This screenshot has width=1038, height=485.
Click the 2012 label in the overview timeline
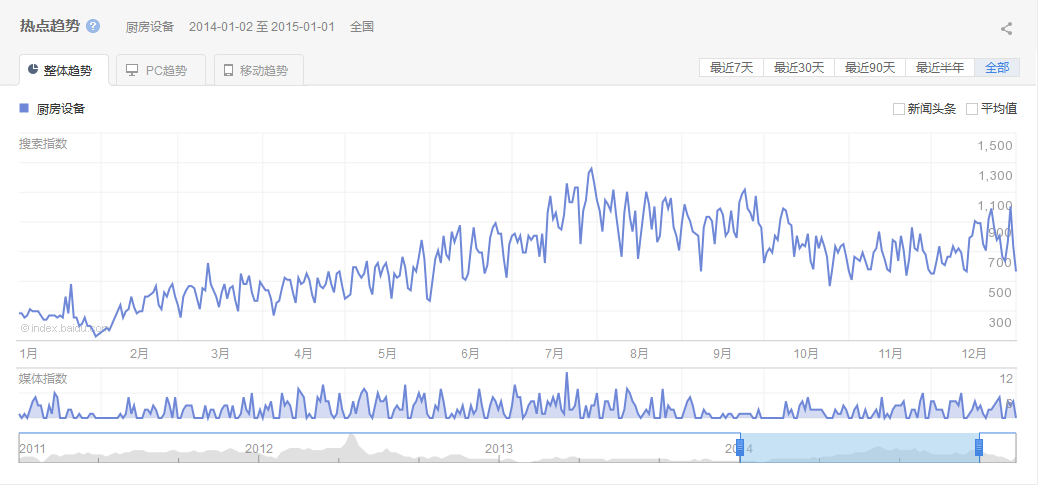pos(260,449)
